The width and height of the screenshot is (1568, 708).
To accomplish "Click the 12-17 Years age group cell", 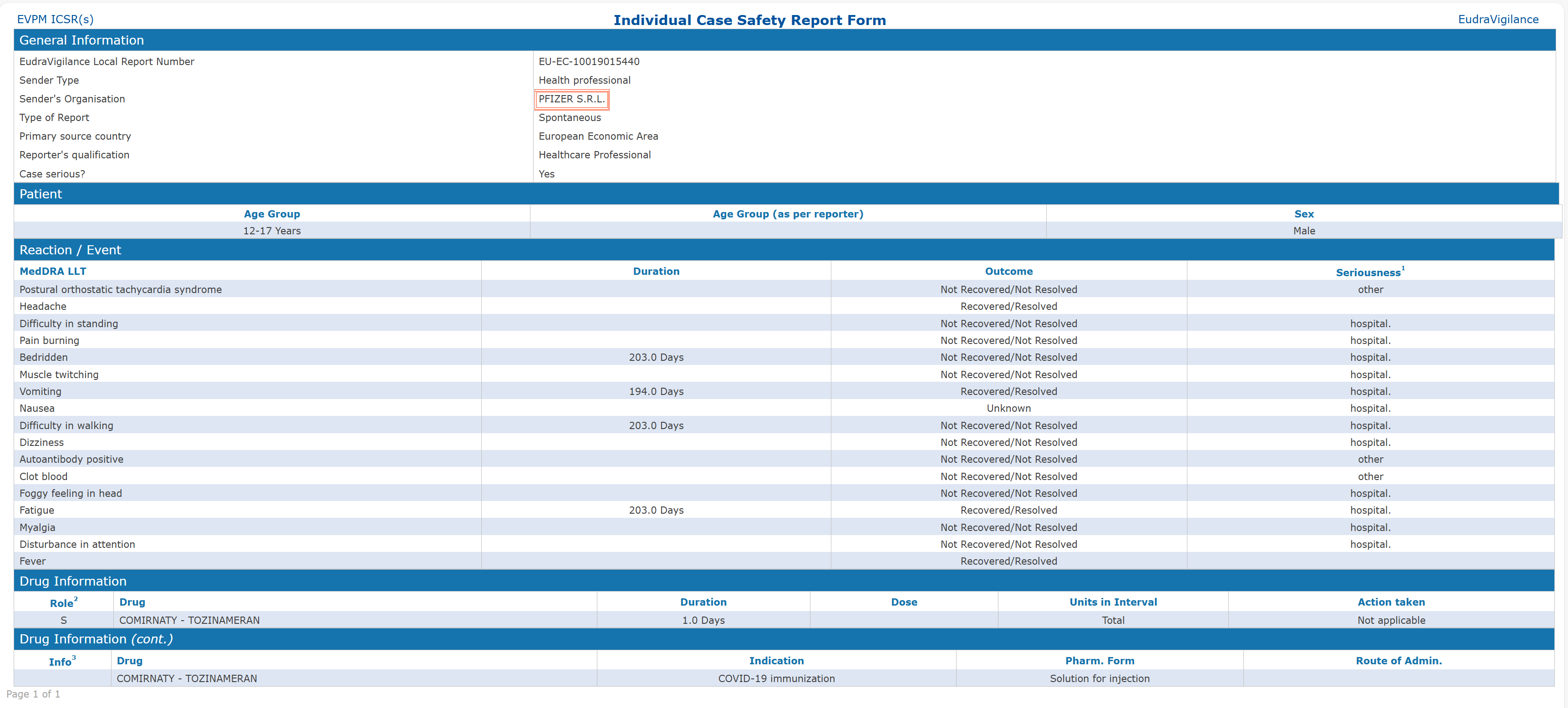I will tap(271, 231).
